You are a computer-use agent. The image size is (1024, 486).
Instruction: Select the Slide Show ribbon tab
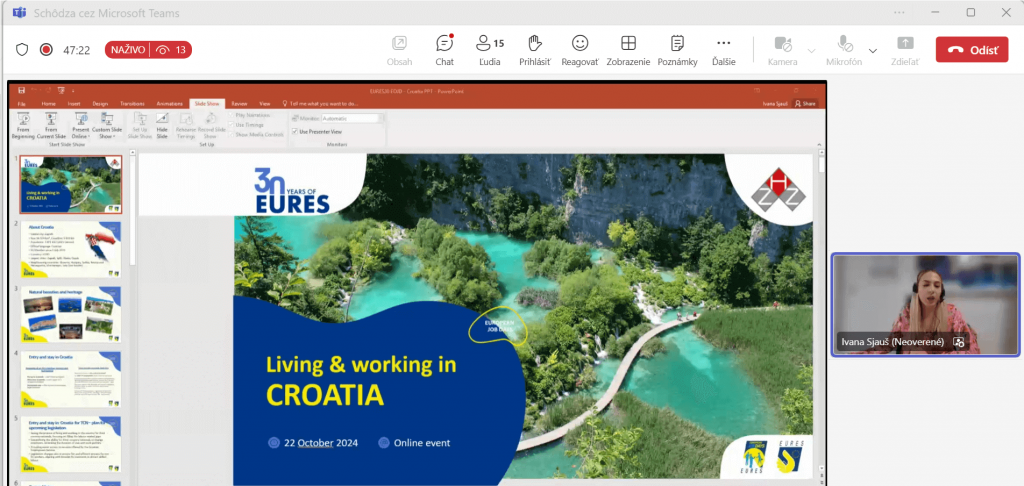(x=207, y=103)
